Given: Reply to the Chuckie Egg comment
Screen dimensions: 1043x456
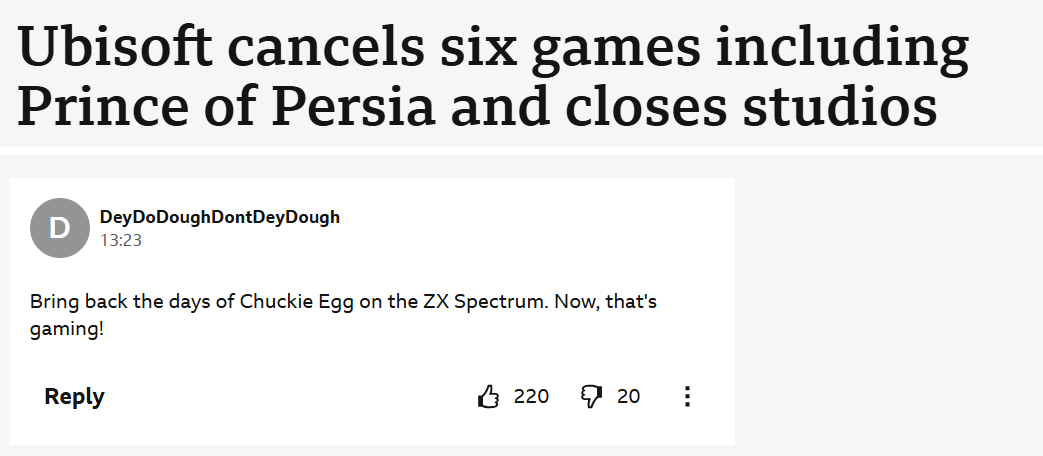Looking at the screenshot, I should point(74,397).
